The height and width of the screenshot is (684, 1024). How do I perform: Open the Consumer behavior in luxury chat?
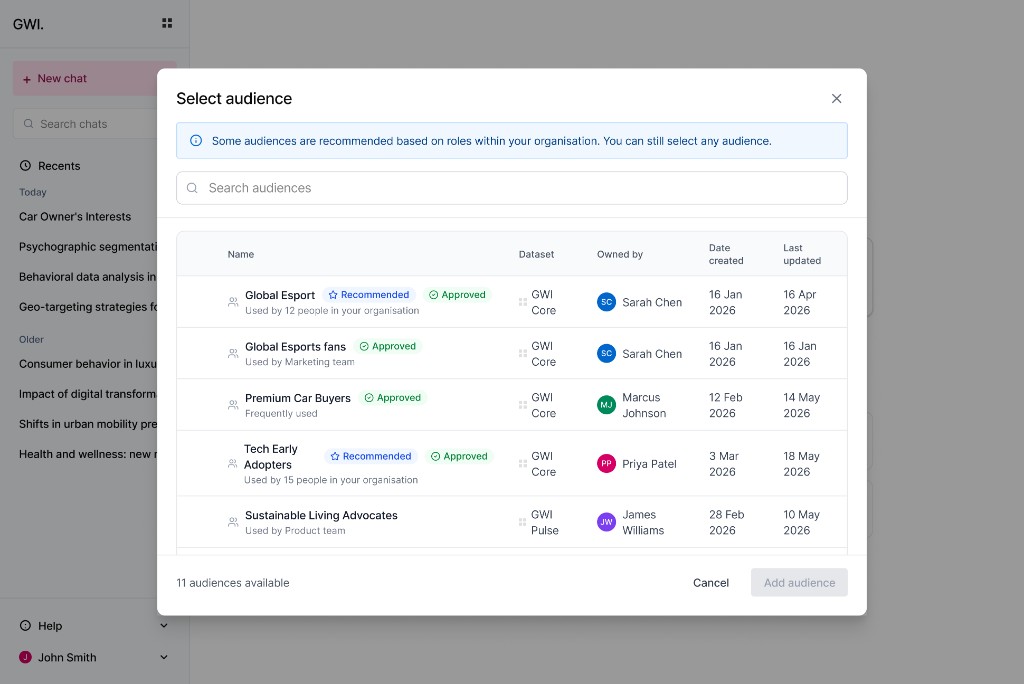coord(88,363)
